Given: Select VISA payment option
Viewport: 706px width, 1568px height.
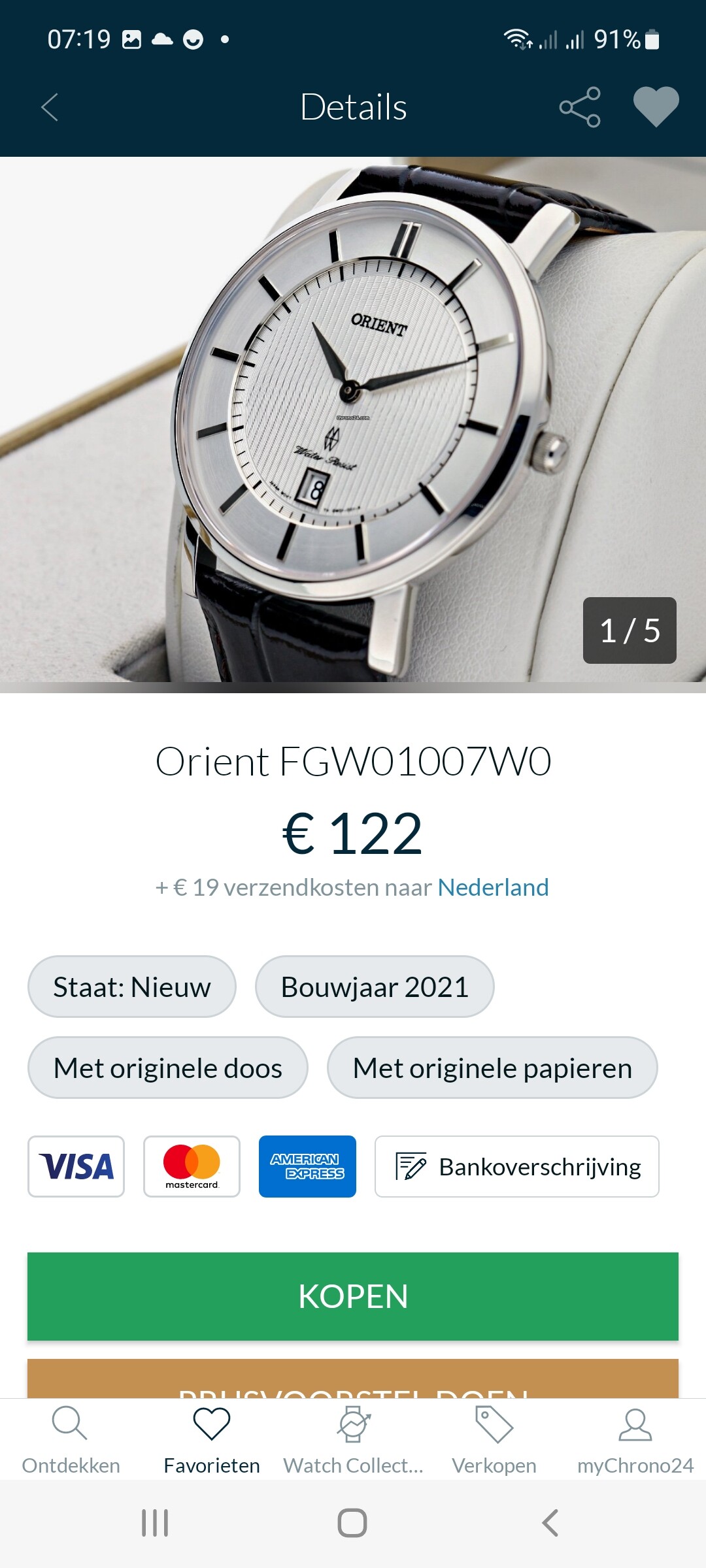Looking at the screenshot, I should point(76,1166).
